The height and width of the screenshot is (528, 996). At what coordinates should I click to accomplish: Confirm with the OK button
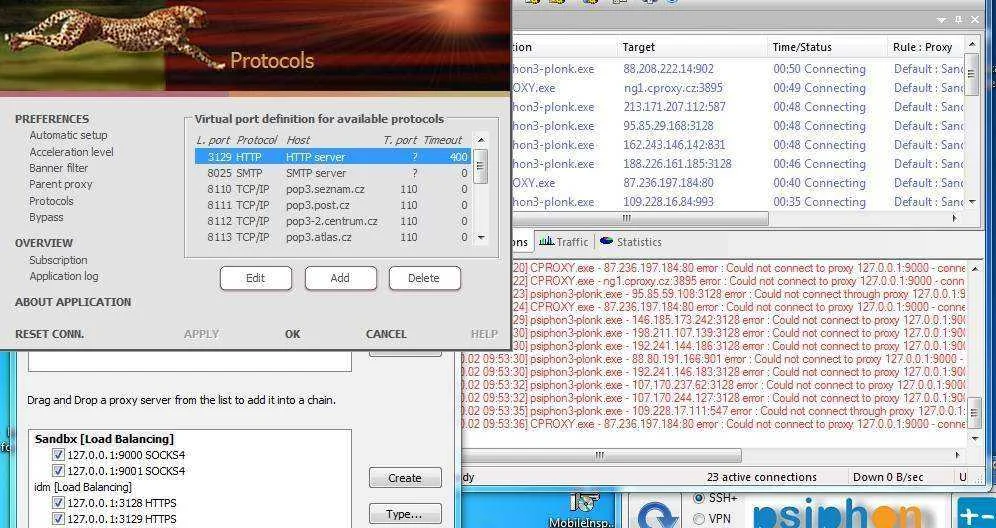click(292, 334)
